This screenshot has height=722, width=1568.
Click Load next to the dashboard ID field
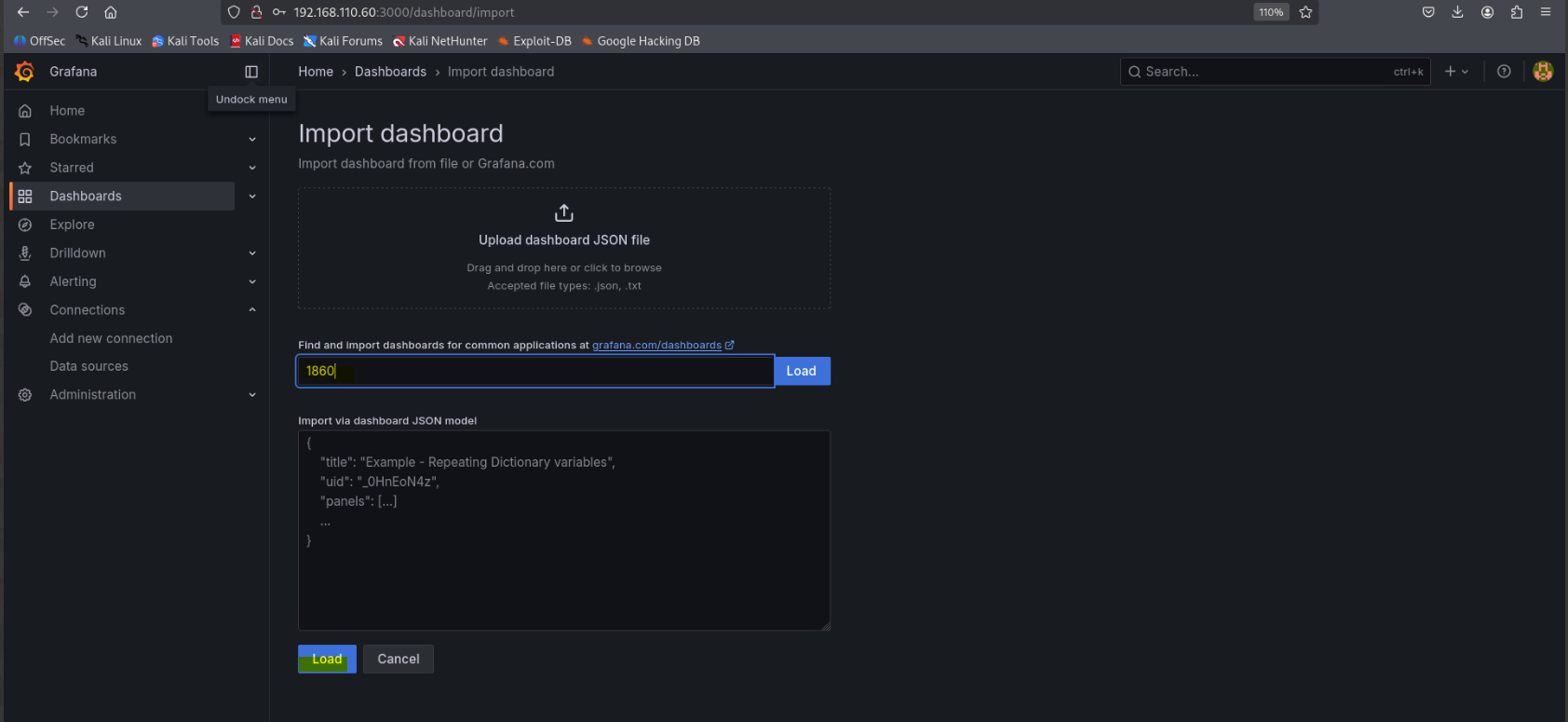[801, 371]
